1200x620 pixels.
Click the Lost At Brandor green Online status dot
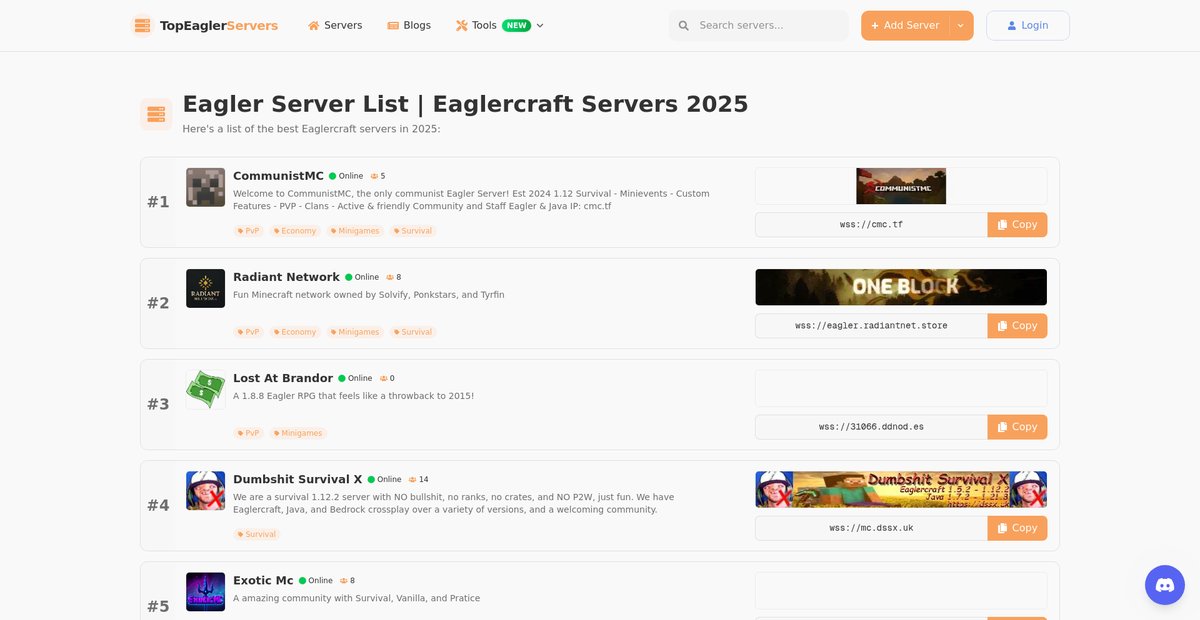[342, 378]
